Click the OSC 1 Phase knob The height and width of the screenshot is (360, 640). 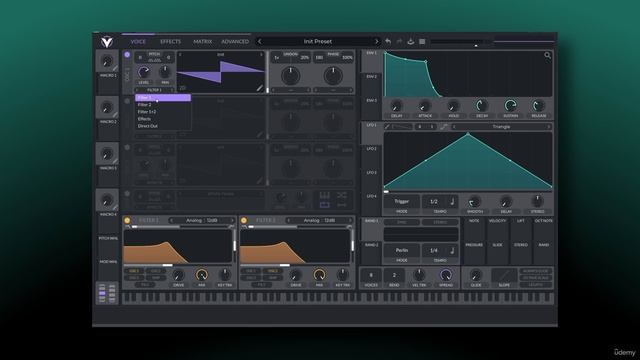point(333,76)
